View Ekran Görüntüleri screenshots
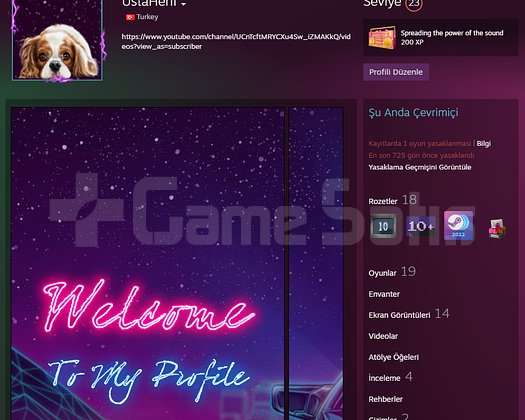The height and width of the screenshot is (420, 525). click(399, 315)
